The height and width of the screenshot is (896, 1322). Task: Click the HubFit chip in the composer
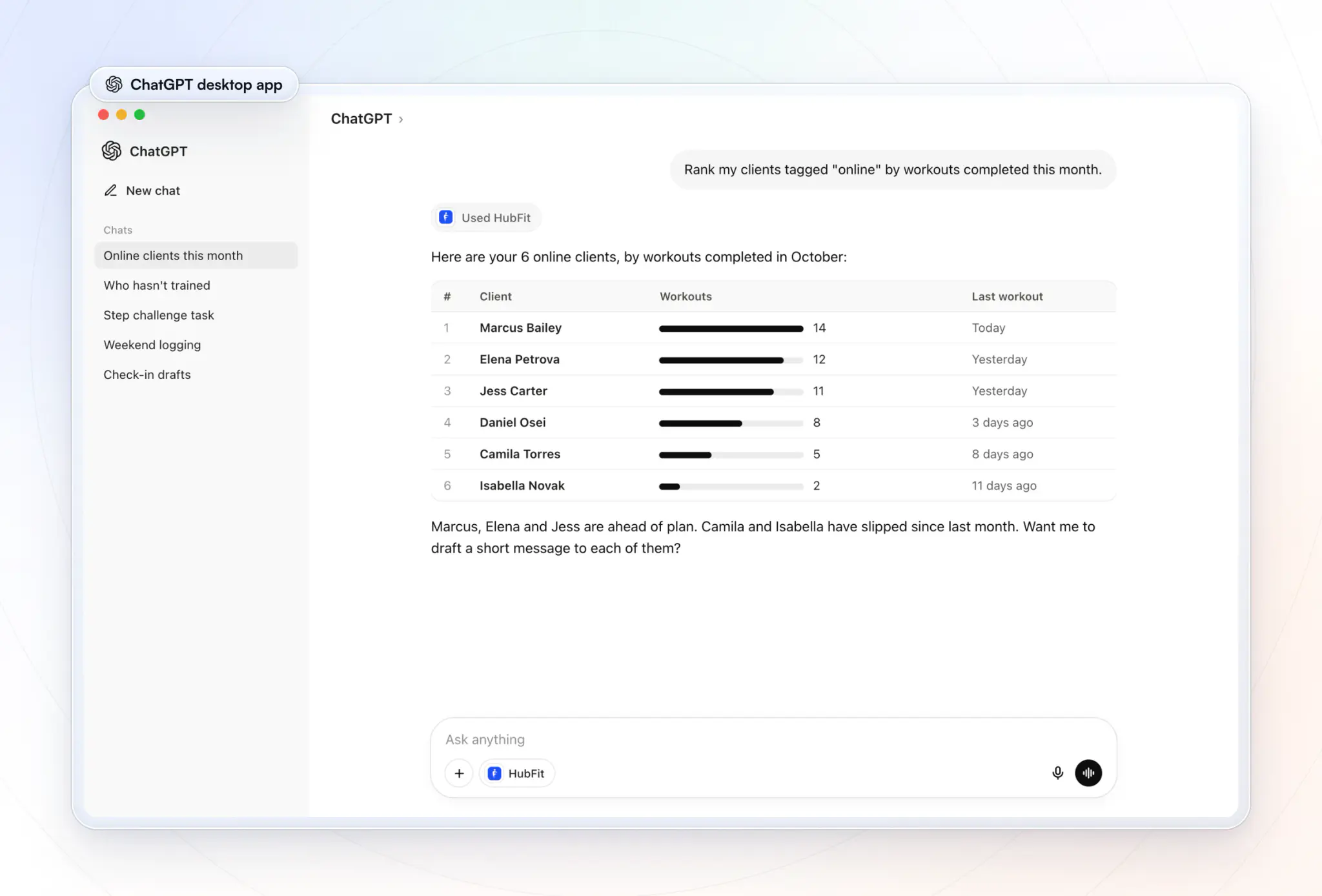(x=517, y=773)
